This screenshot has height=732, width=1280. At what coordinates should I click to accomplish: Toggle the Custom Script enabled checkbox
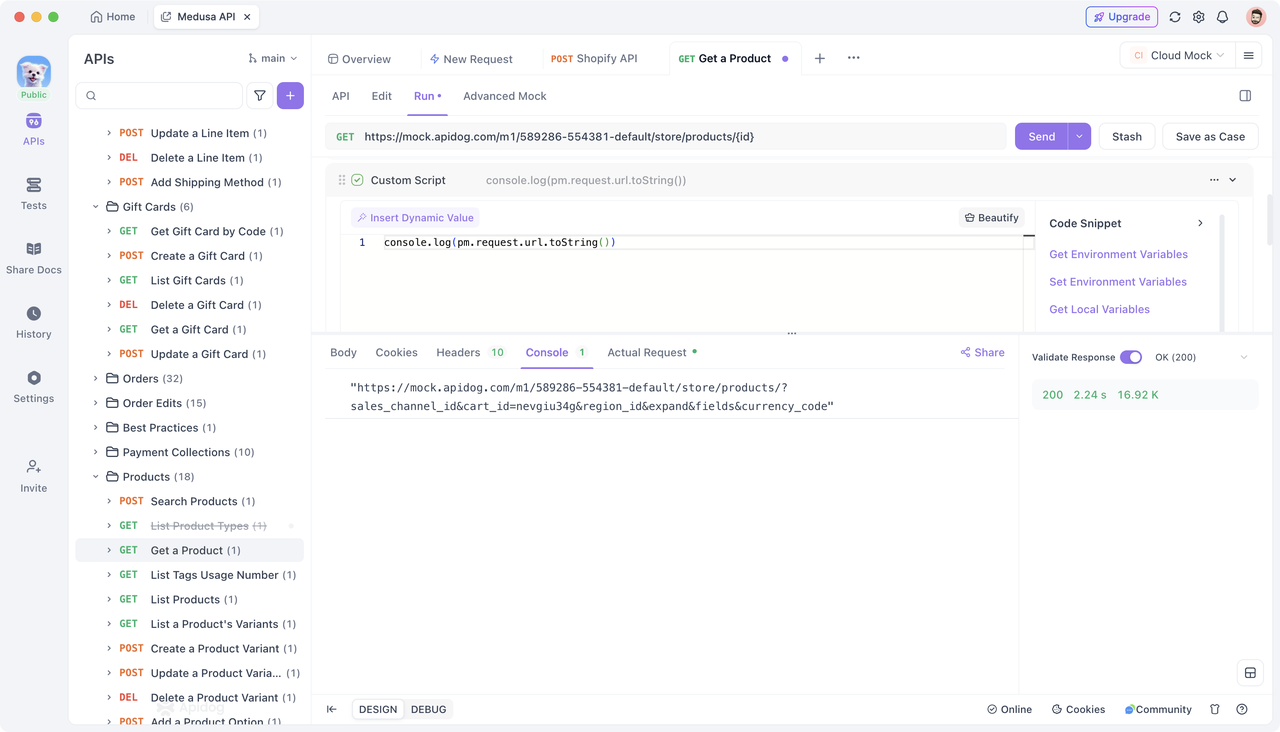pyautogui.click(x=357, y=180)
